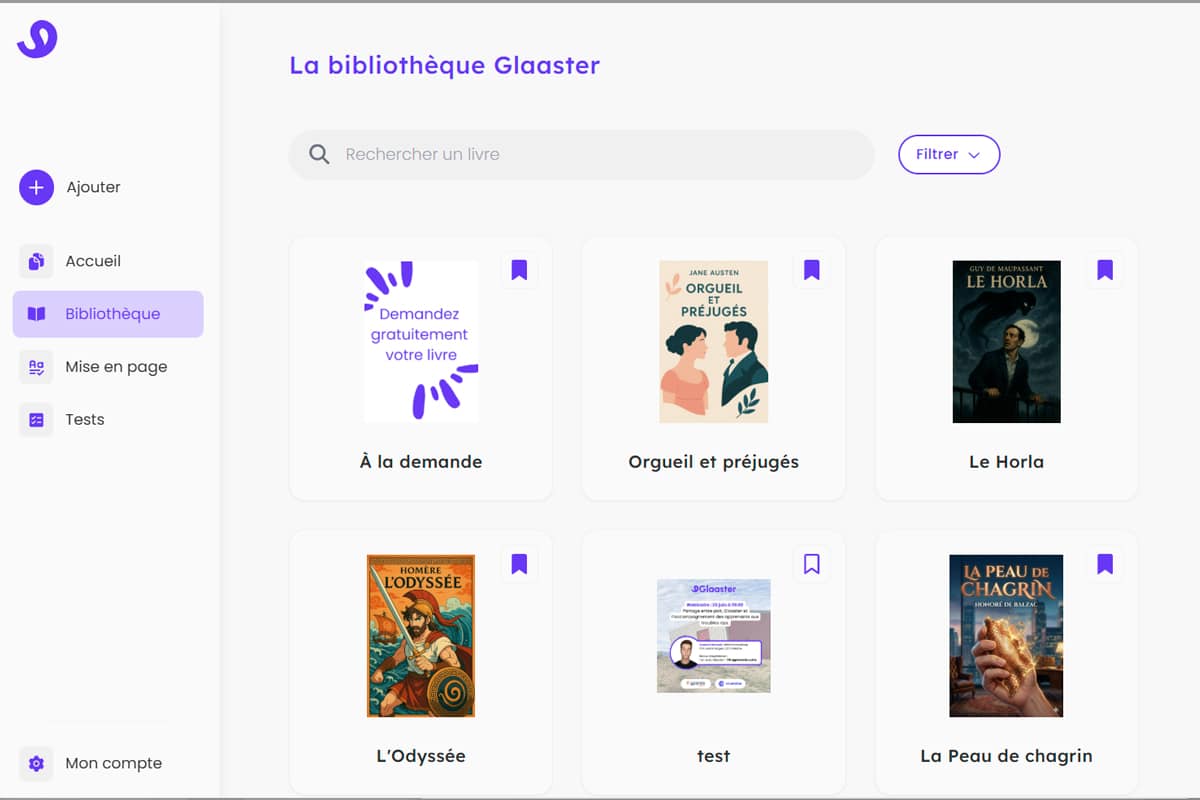Toggle bookmark on Orgueil et préjugés card
This screenshot has width=1200, height=800.
812,270
